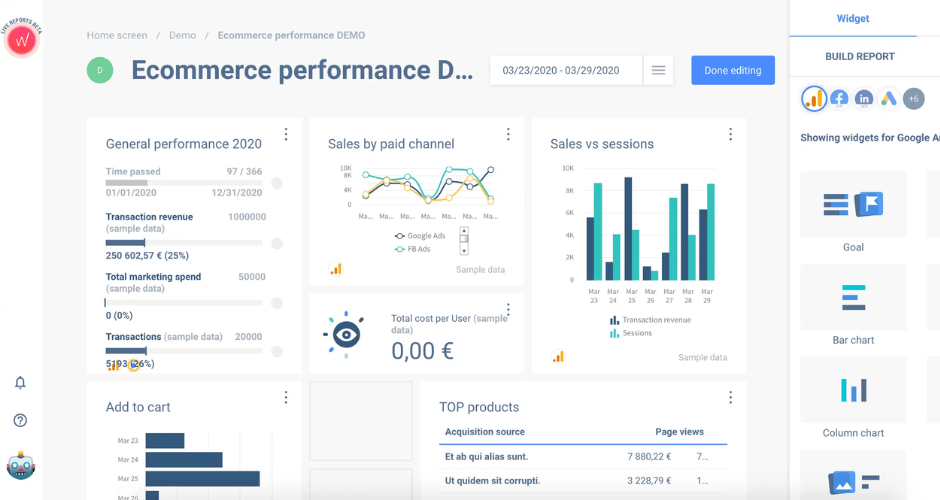This screenshot has height=500, width=940.
Task: Open Sales vs sessions widget options menu
Action: click(x=730, y=134)
